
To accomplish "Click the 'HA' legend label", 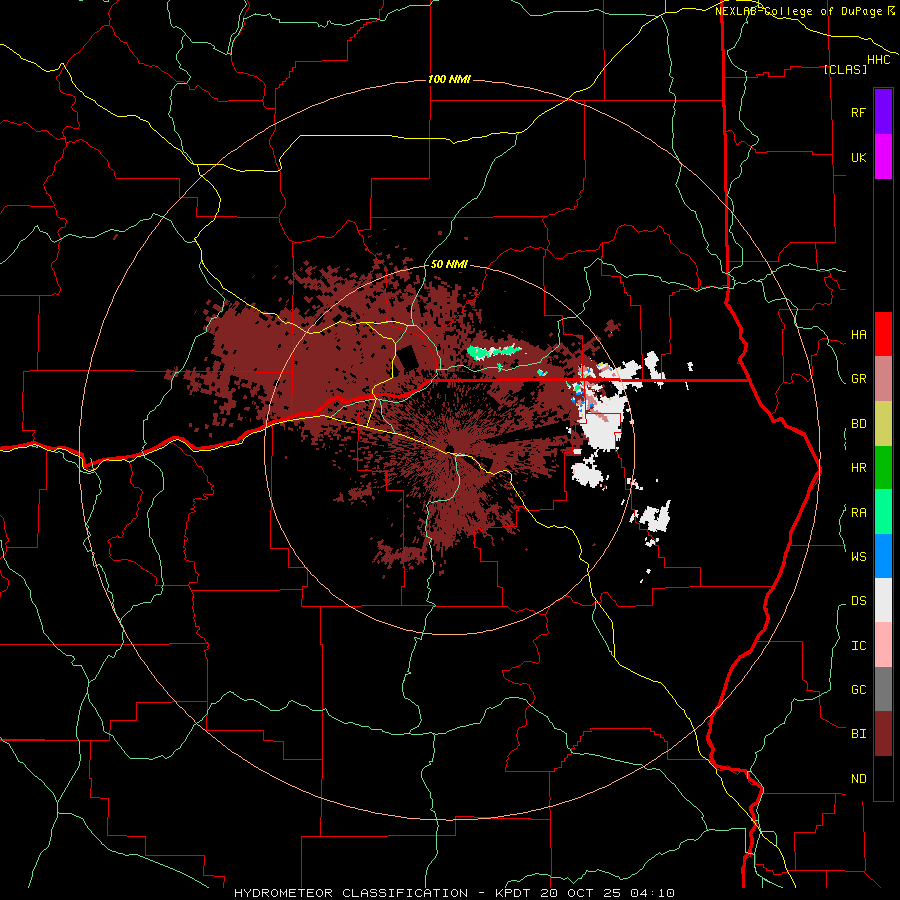I will (858, 334).
